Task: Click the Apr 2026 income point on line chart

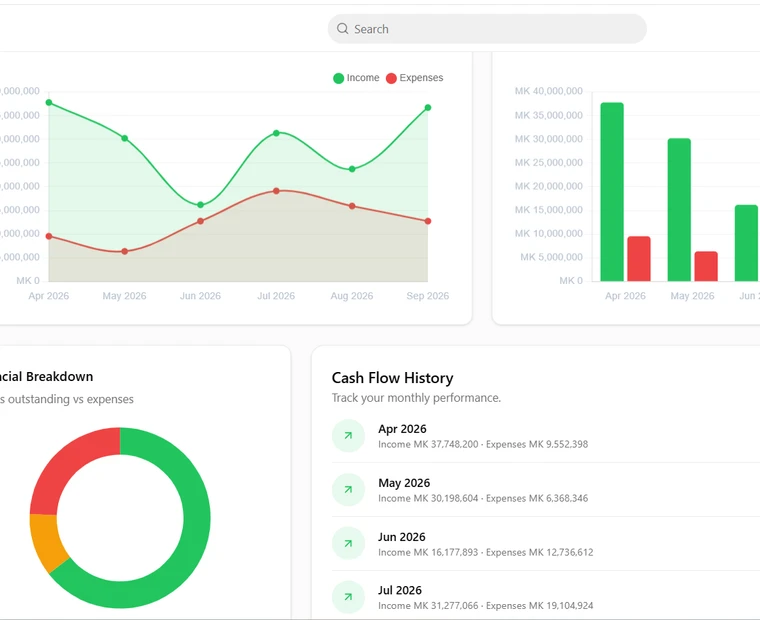Action: (49, 102)
